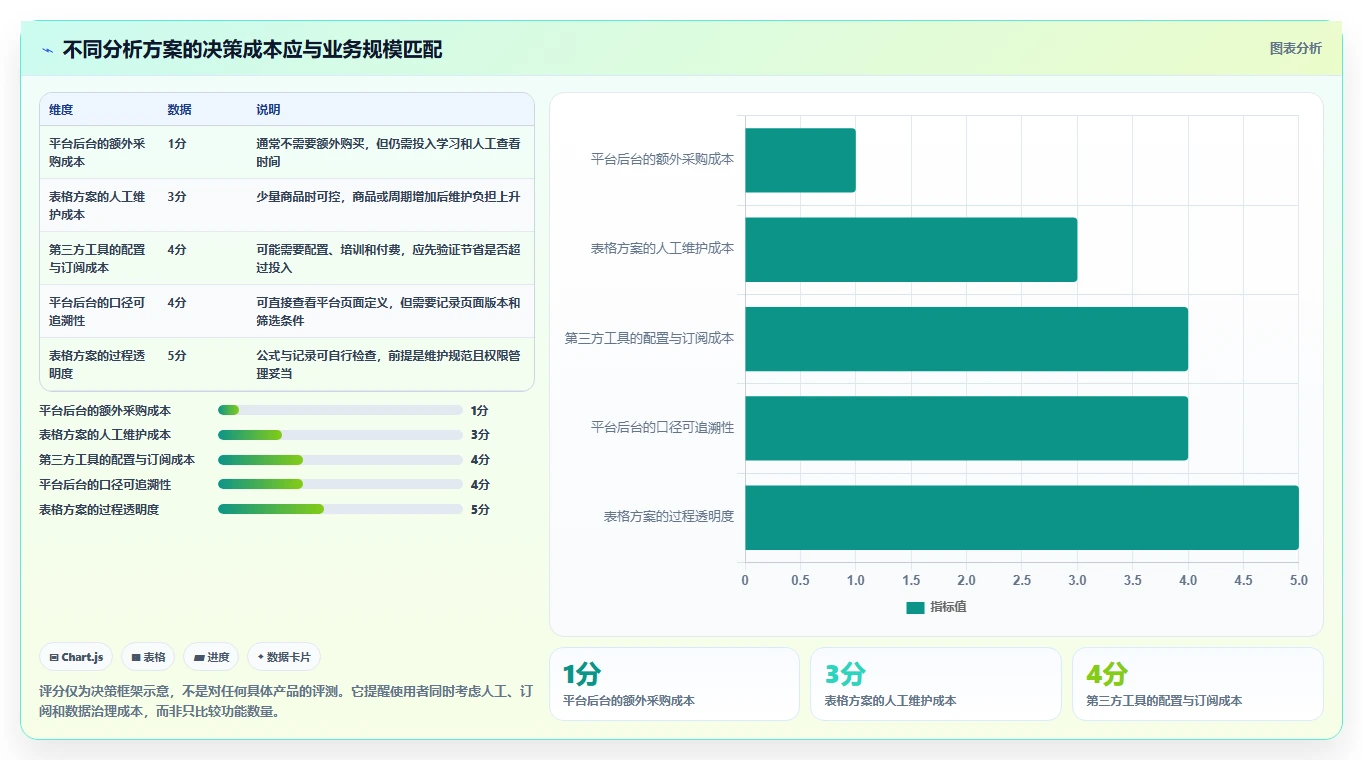This screenshot has height=760, width=1363.
Task: Click the 第三方工具的配置与订阅成本 progress bar
Action: pyautogui.click(x=340, y=460)
